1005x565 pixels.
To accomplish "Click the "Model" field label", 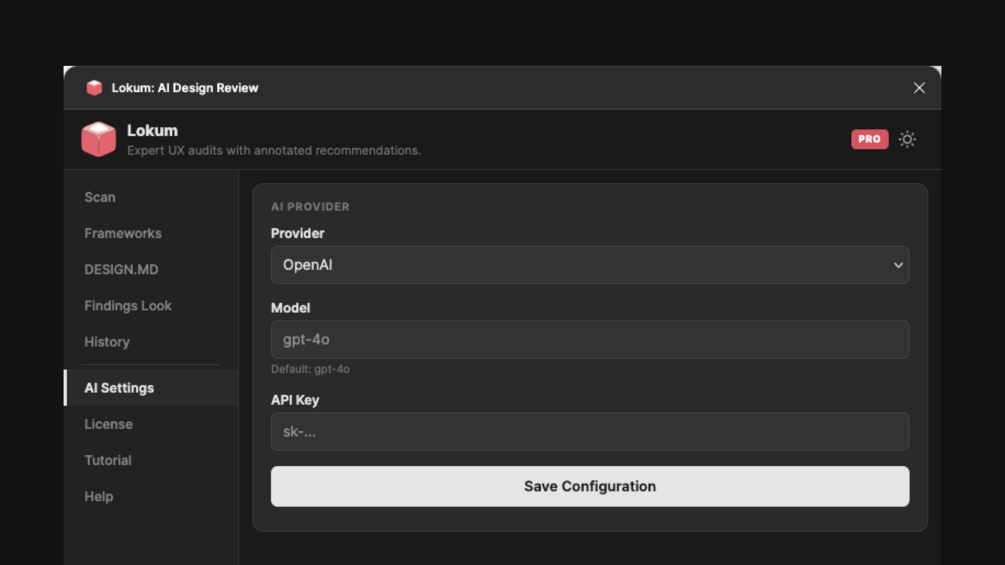I will [x=290, y=308].
